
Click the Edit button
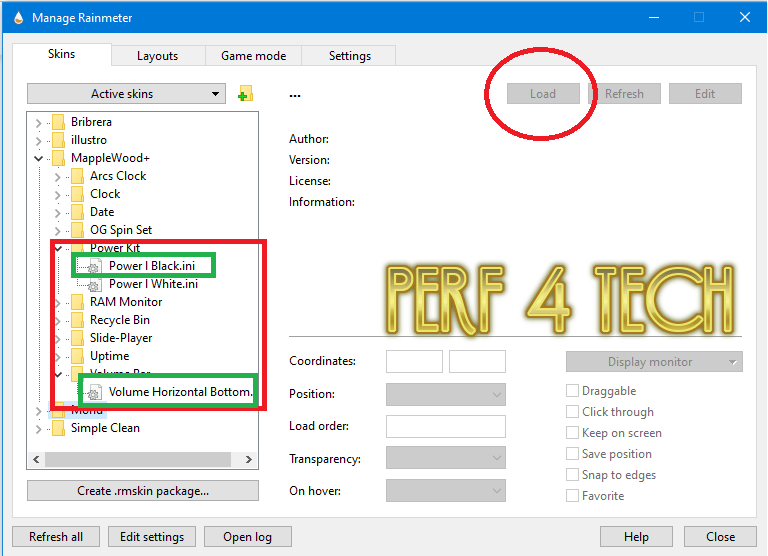click(x=705, y=94)
